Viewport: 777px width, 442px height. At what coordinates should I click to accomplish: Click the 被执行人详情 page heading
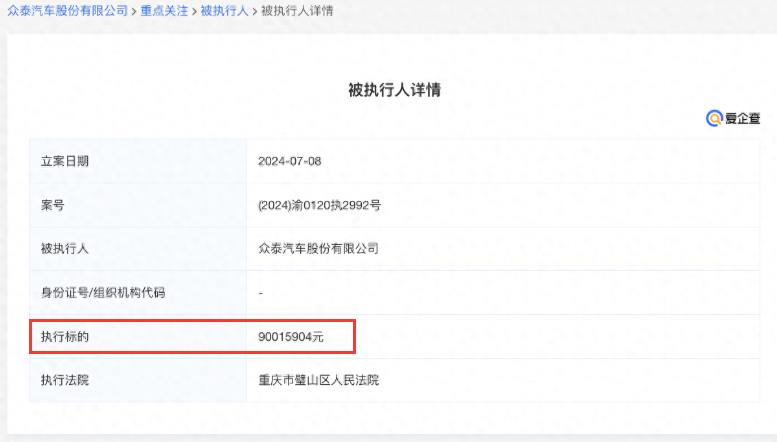click(x=394, y=89)
